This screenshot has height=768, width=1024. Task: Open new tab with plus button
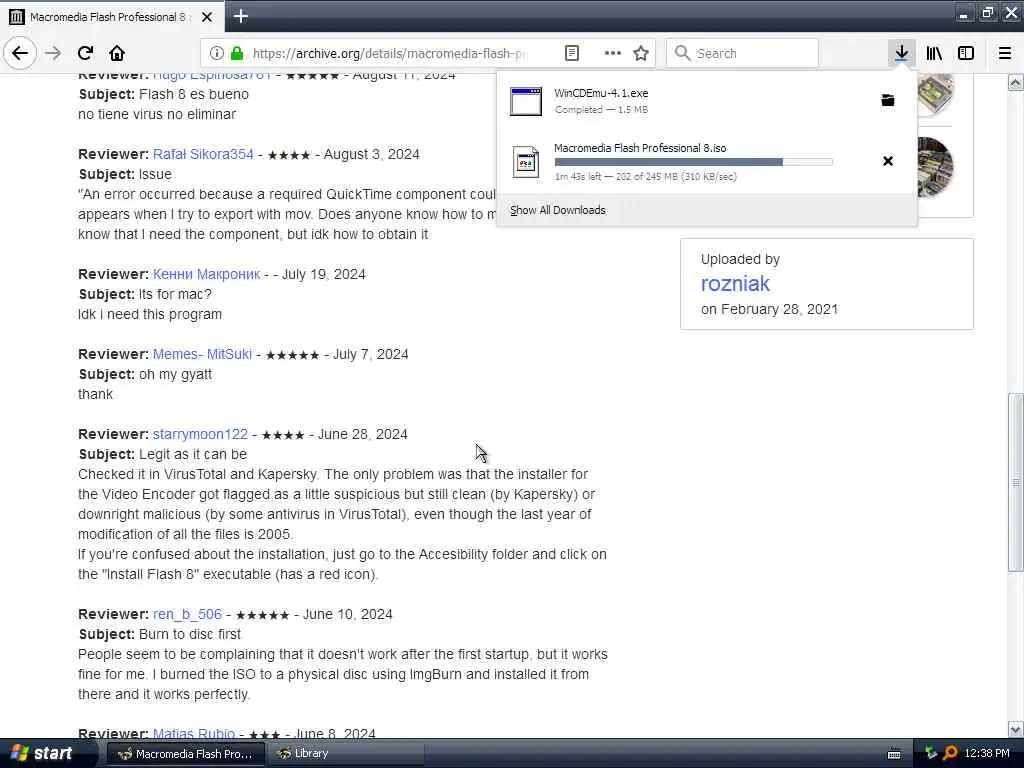point(240,16)
